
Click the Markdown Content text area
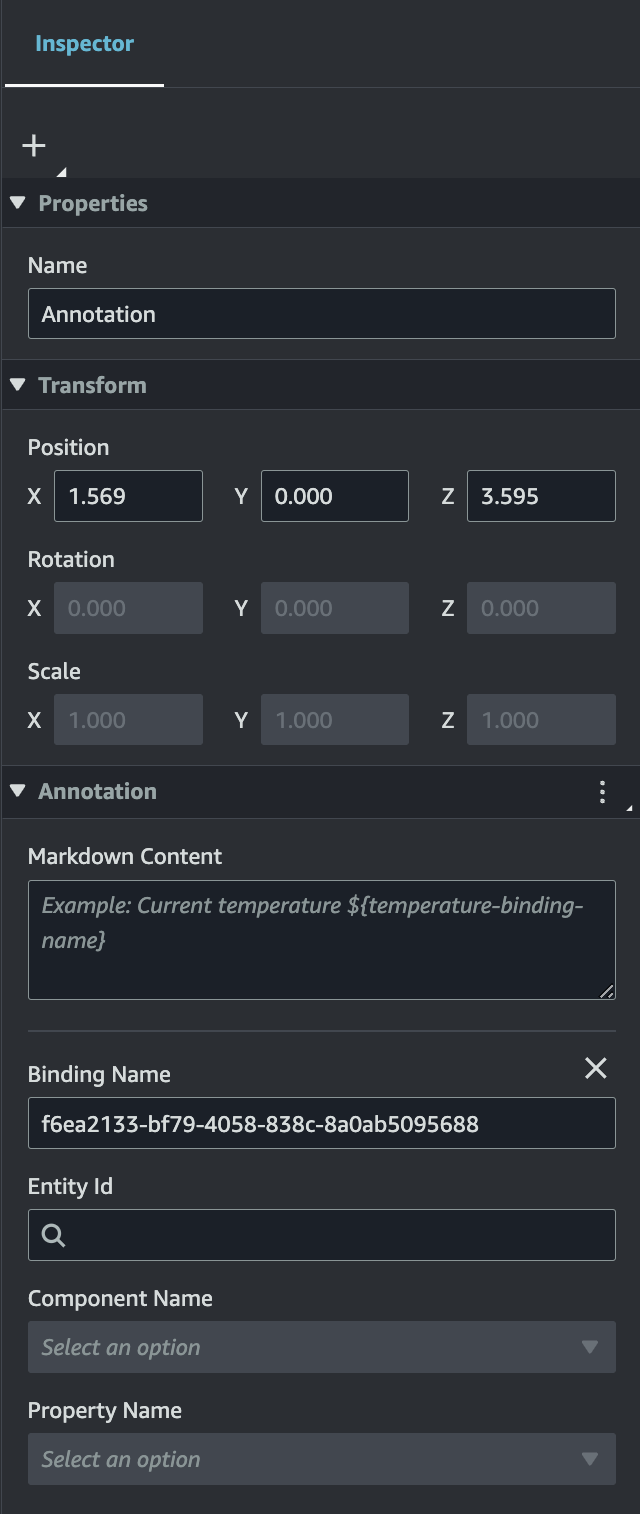tap(321, 939)
